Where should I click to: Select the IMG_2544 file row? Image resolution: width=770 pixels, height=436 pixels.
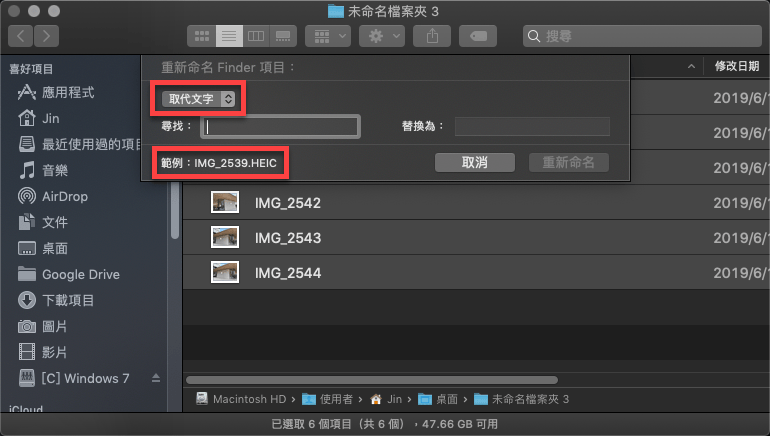point(476,272)
